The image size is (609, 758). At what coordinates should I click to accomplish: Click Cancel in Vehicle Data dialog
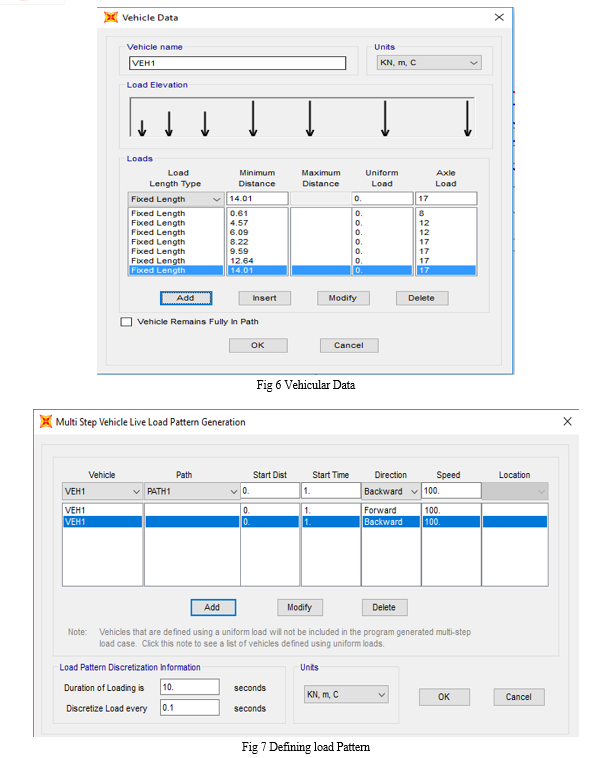coord(349,345)
